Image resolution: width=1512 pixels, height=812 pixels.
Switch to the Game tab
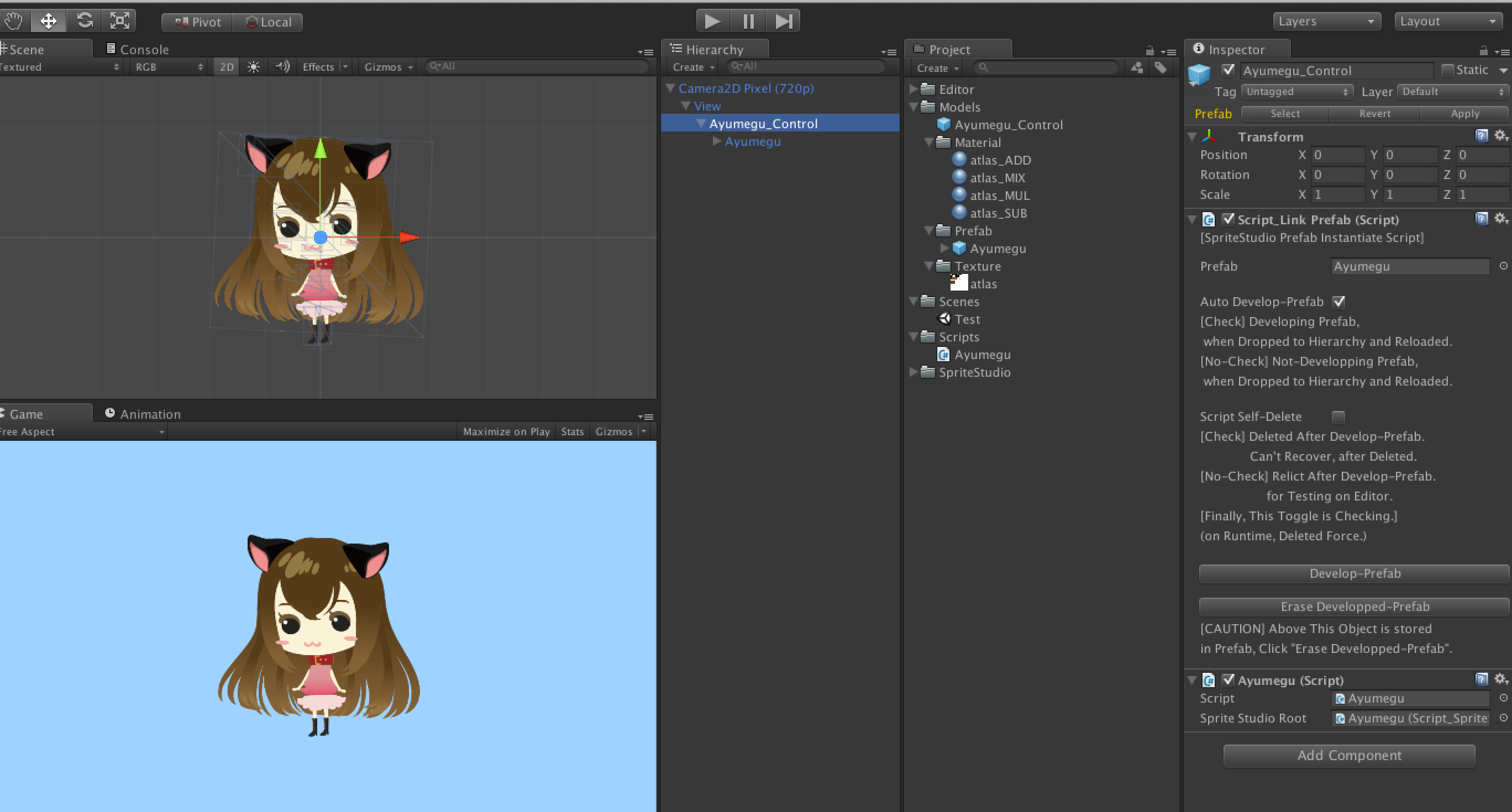(x=45, y=414)
